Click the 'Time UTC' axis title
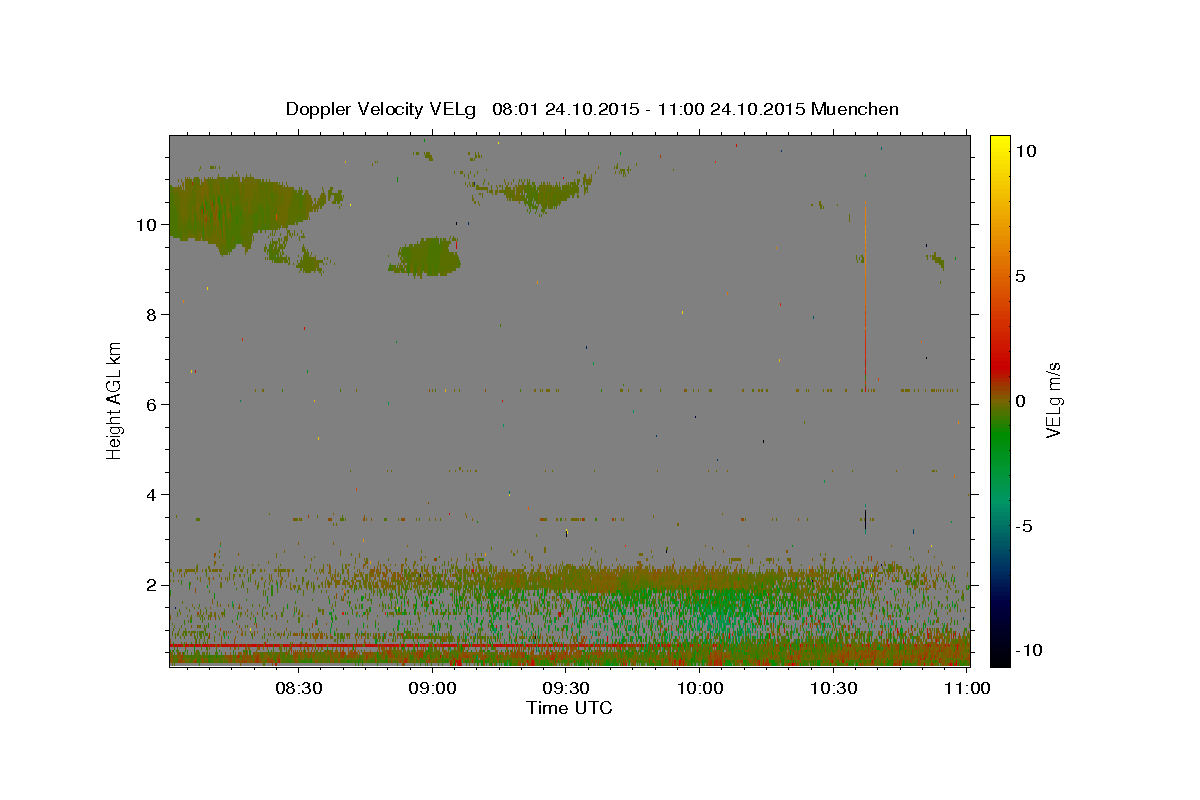Viewport: 1200px width, 800px height. [x=569, y=708]
